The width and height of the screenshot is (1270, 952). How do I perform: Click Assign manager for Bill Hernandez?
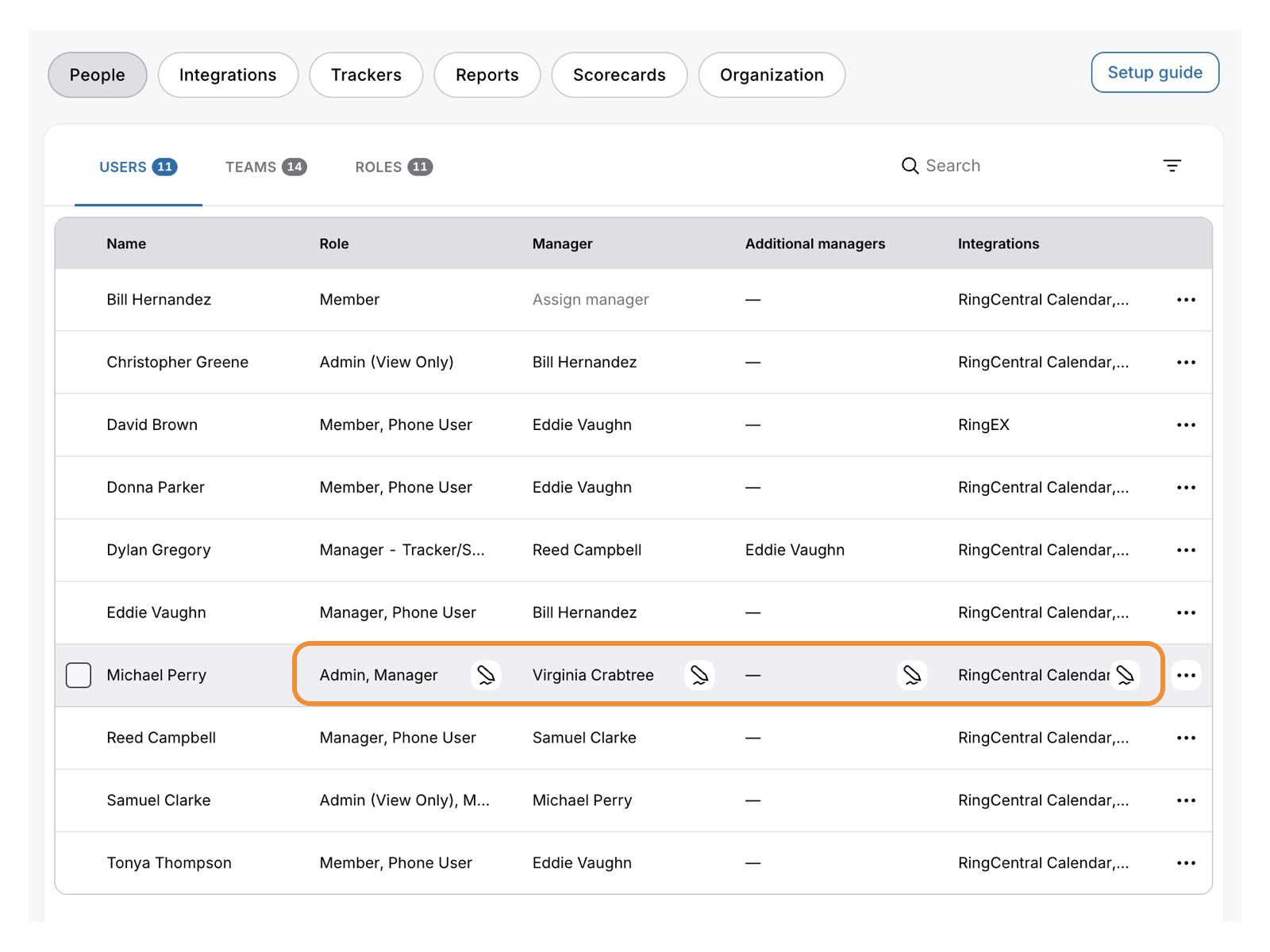[591, 300]
